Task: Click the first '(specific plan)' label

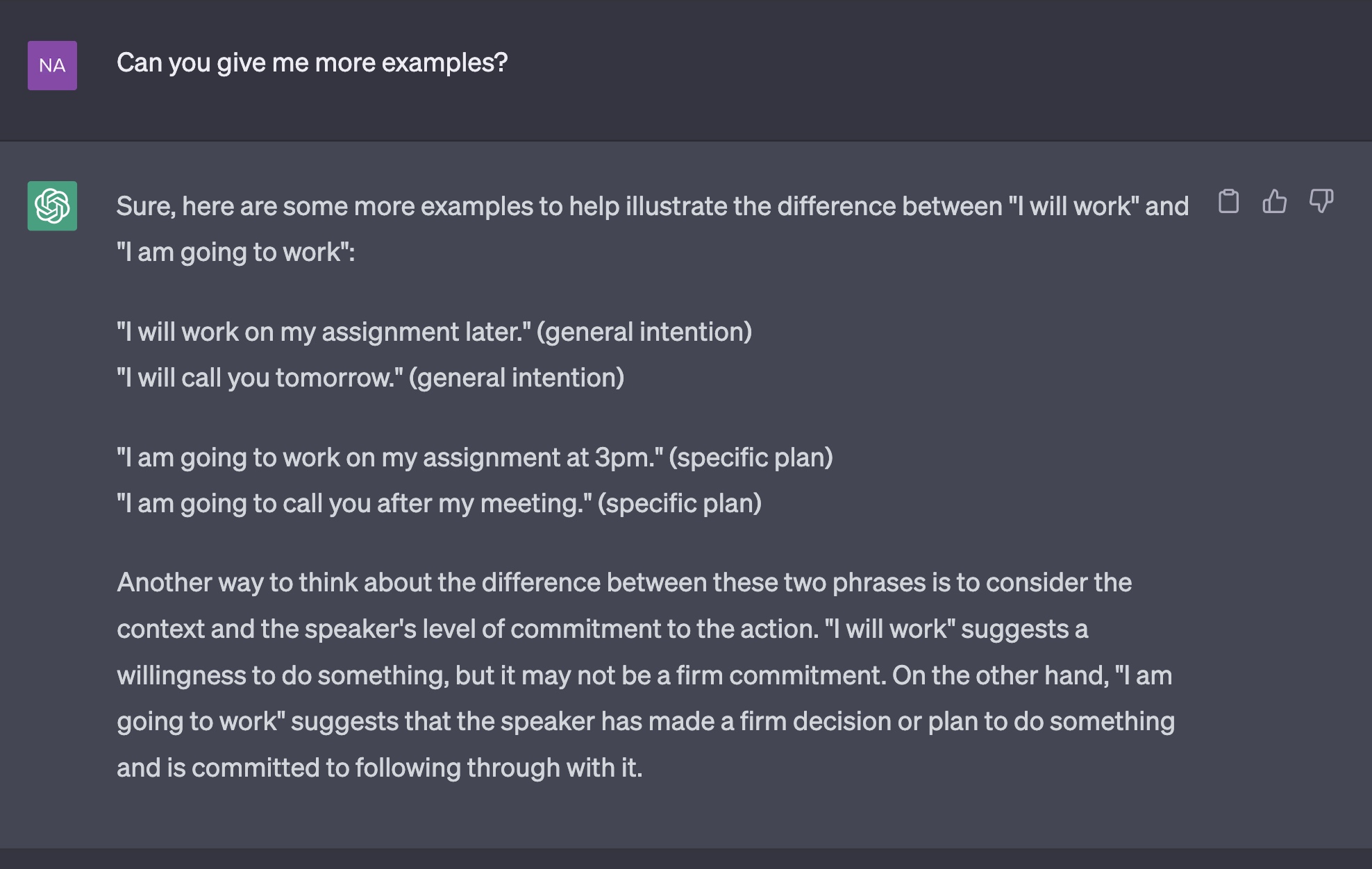Action: (x=751, y=457)
